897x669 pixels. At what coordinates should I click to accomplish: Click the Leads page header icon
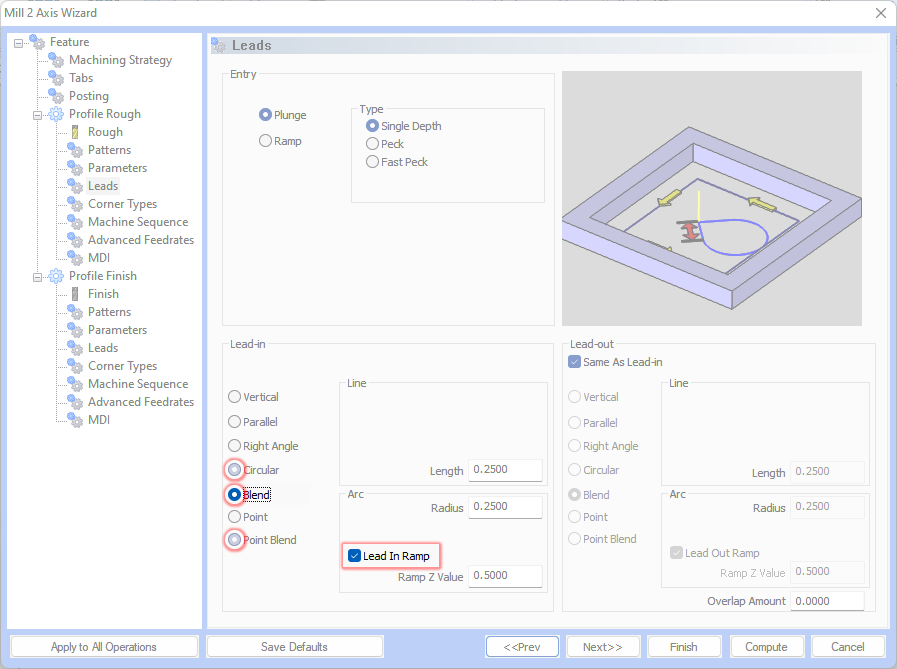coord(219,45)
